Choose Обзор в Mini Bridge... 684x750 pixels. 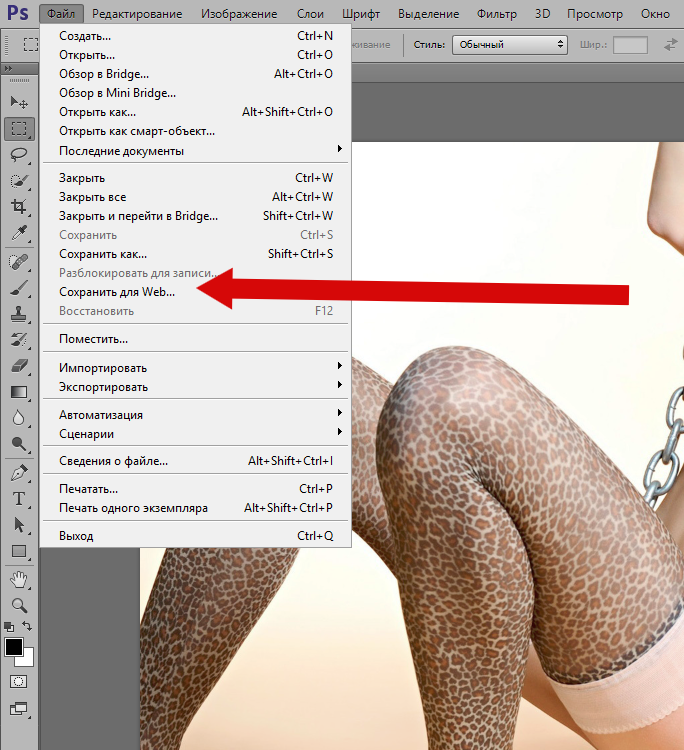pos(194,93)
